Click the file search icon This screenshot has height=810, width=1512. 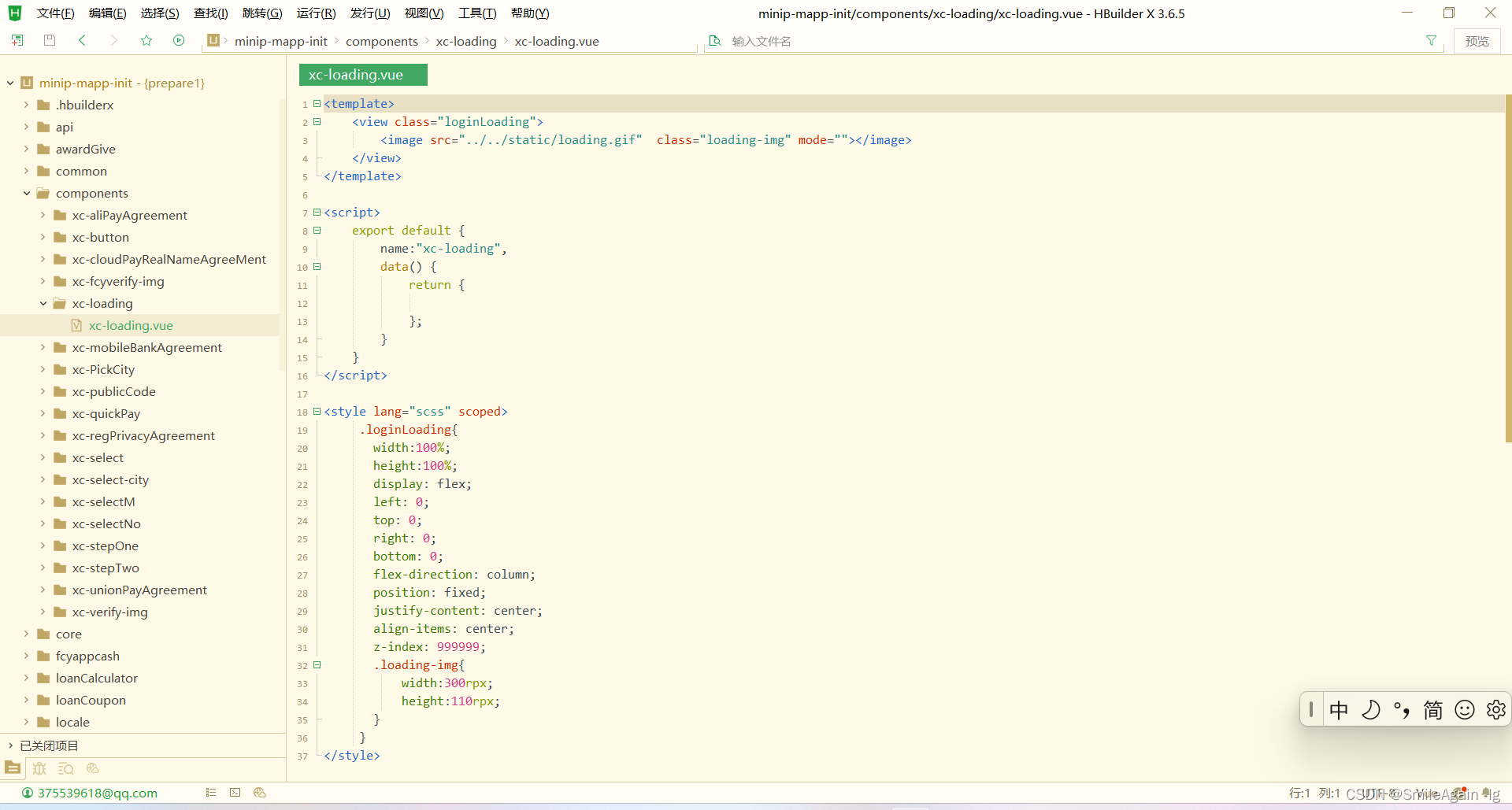[x=715, y=40]
